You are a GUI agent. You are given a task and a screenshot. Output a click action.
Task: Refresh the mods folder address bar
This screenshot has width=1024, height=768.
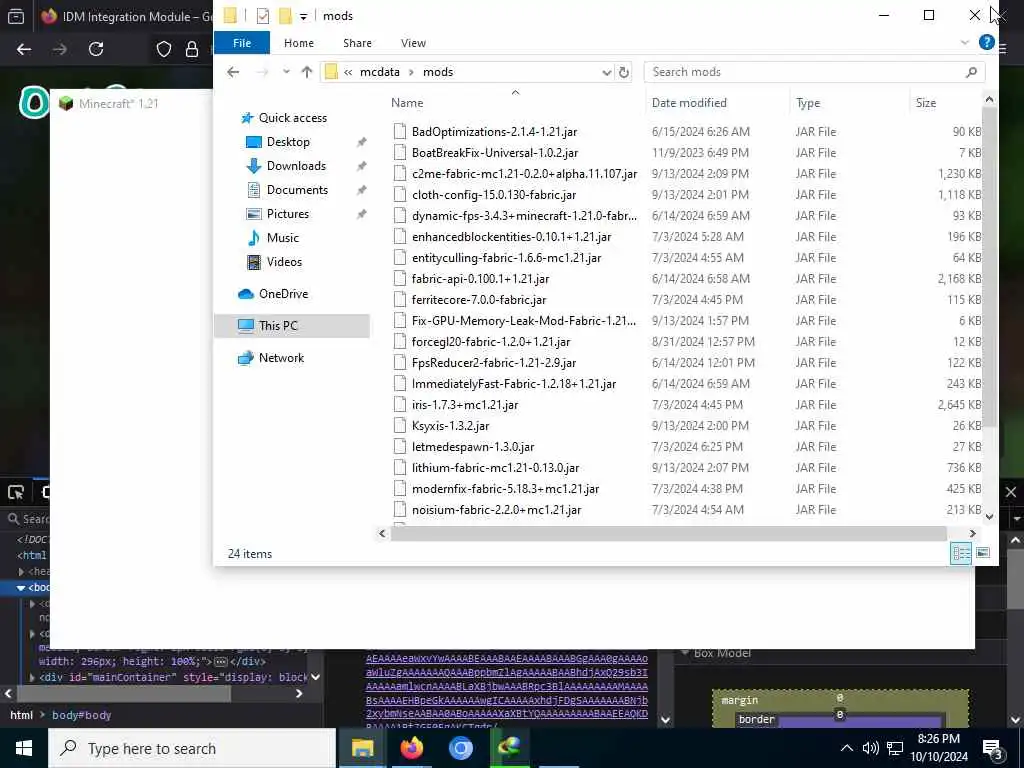(x=624, y=72)
